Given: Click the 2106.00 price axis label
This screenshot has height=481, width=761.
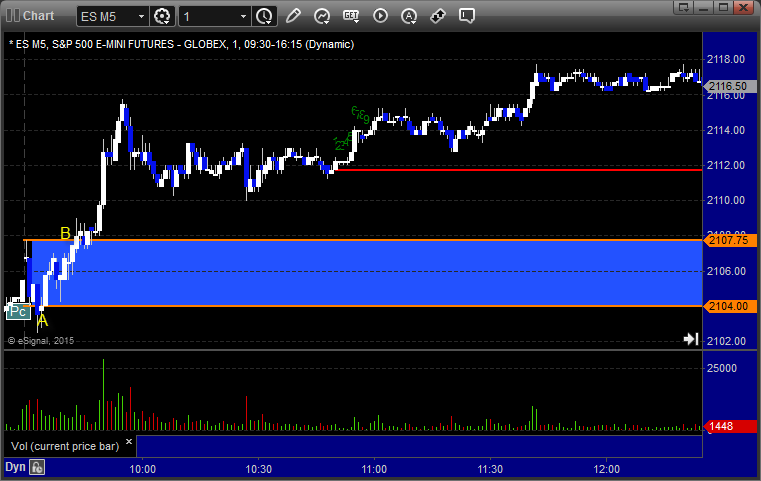Looking at the screenshot, I should 726,271.
